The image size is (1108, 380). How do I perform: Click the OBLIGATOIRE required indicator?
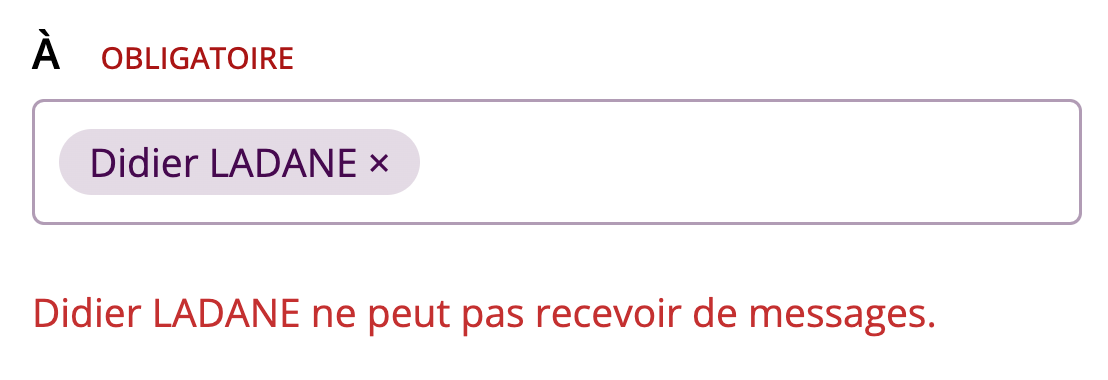click(x=197, y=59)
